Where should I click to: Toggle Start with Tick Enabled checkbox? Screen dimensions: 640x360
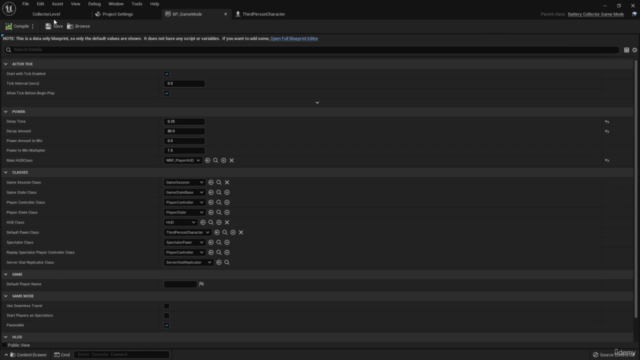pyautogui.click(x=167, y=74)
